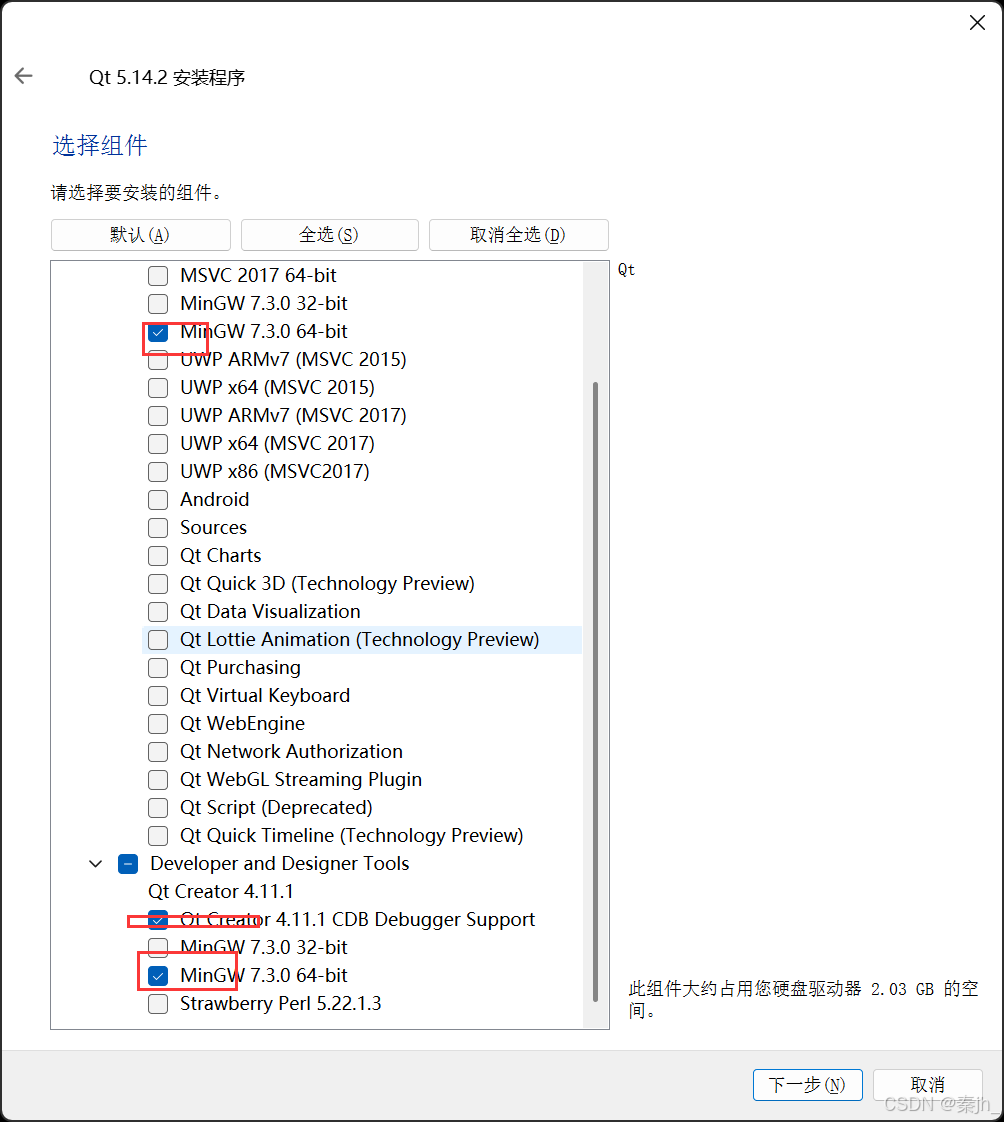Collapse Developer and Designer Tools node
The image size is (1004, 1122).
pos(95,864)
